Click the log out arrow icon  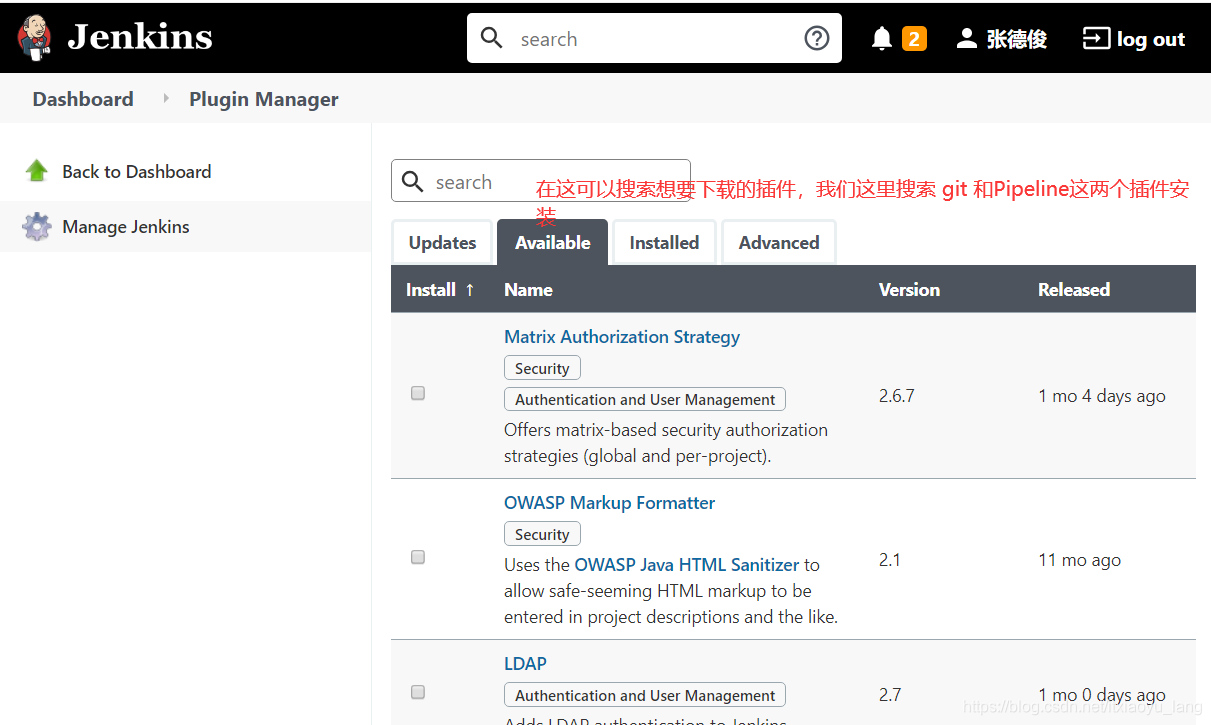(1096, 39)
